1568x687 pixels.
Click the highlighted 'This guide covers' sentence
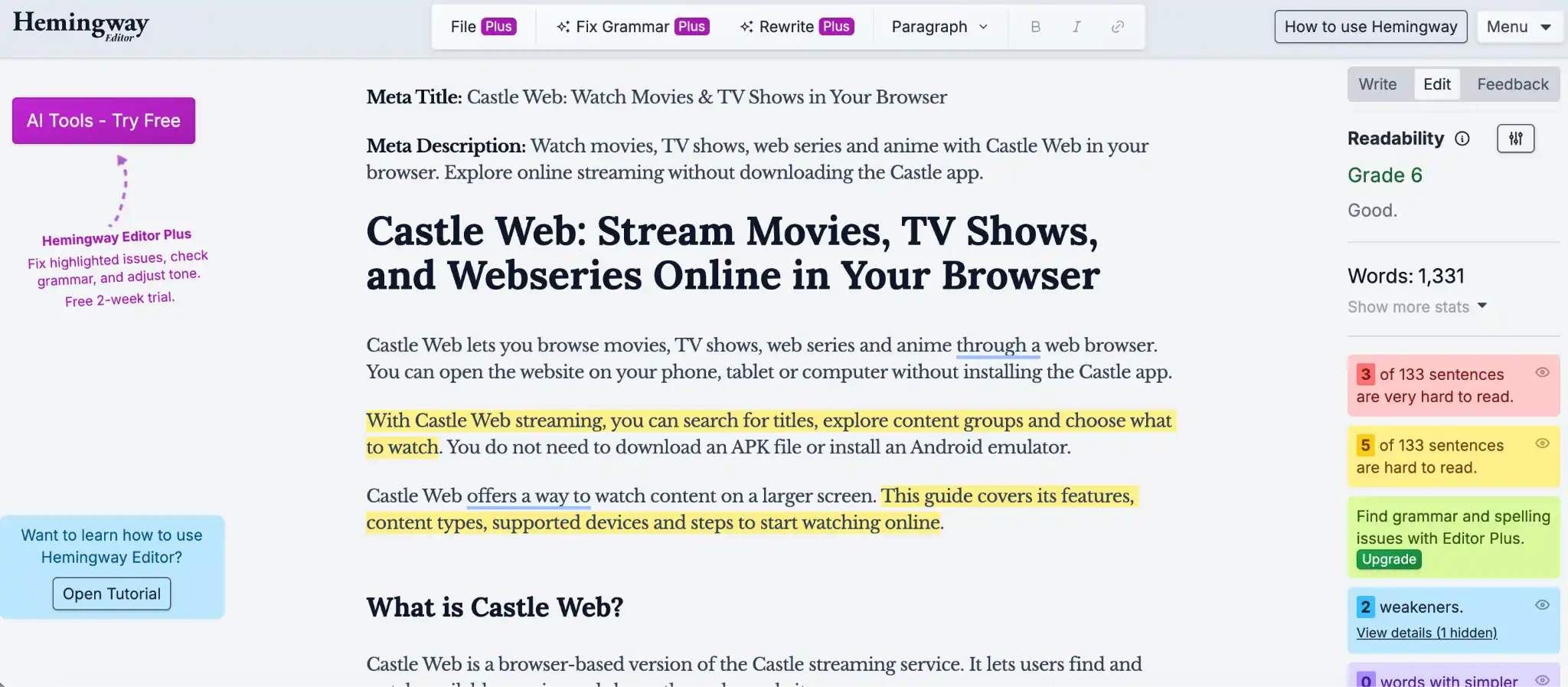tap(753, 509)
